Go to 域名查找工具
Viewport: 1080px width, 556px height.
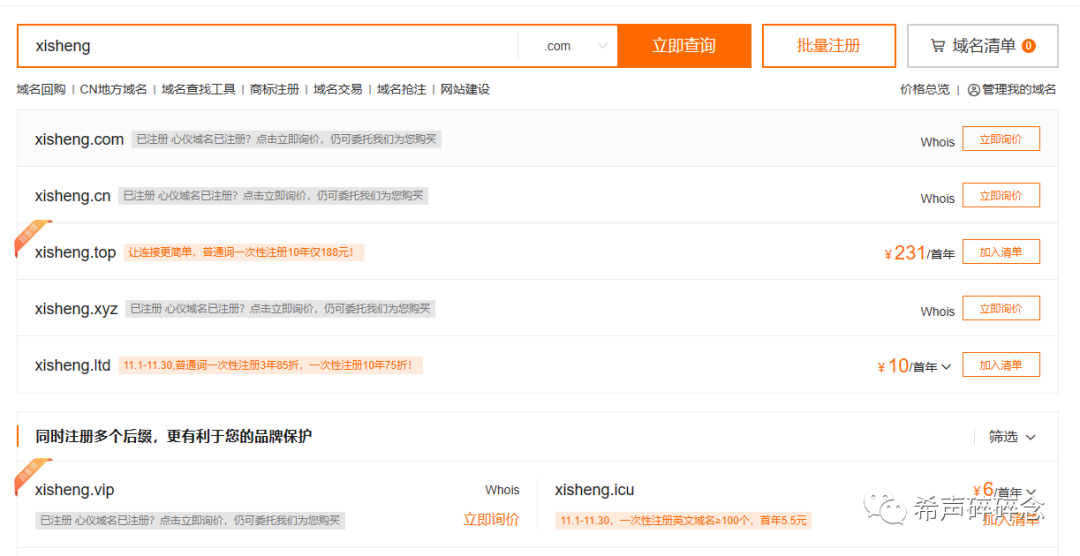point(198,89)
